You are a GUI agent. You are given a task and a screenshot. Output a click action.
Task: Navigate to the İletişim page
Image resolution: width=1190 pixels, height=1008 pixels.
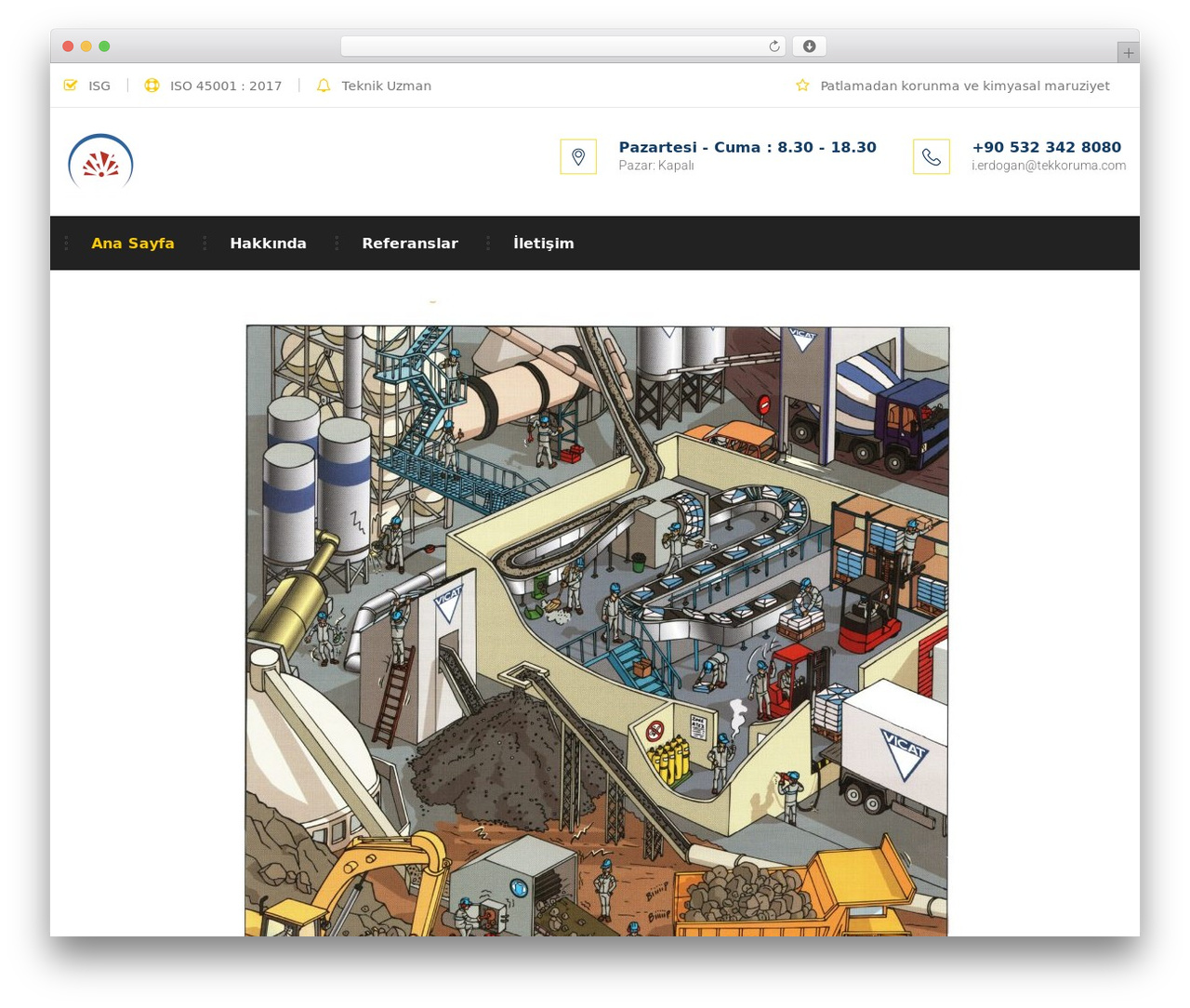[544, 244]
